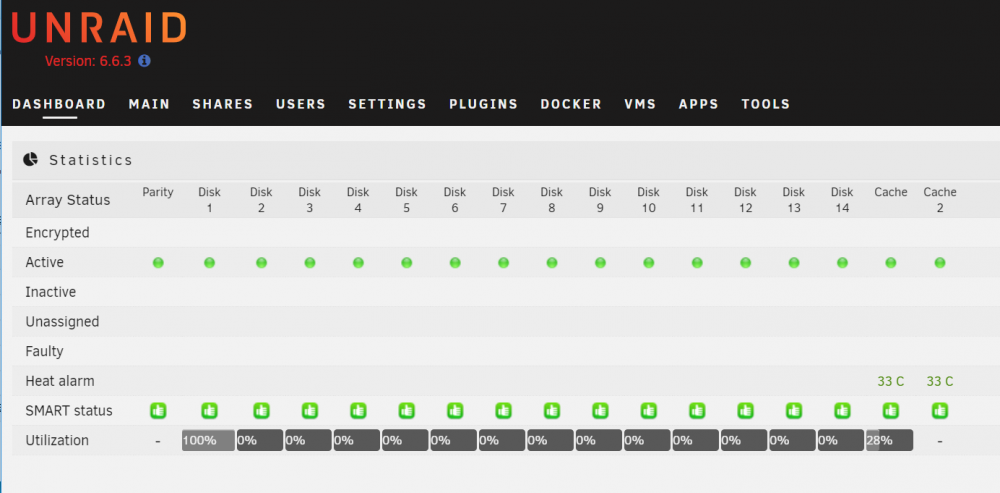Click the Statistics pie chart icon
This screenshot has height=493, width=1000.
[x=31, y=159]
